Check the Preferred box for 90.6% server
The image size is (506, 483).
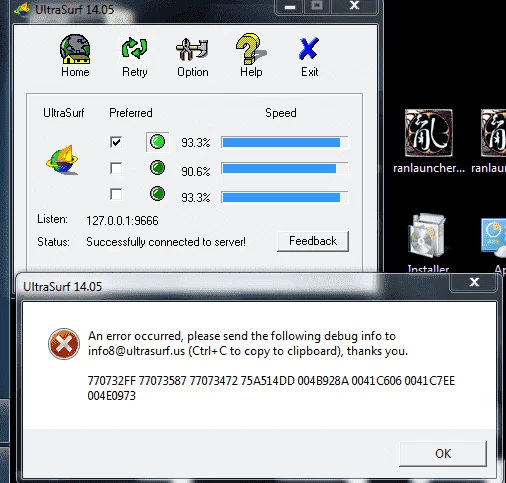coord(116,168)
